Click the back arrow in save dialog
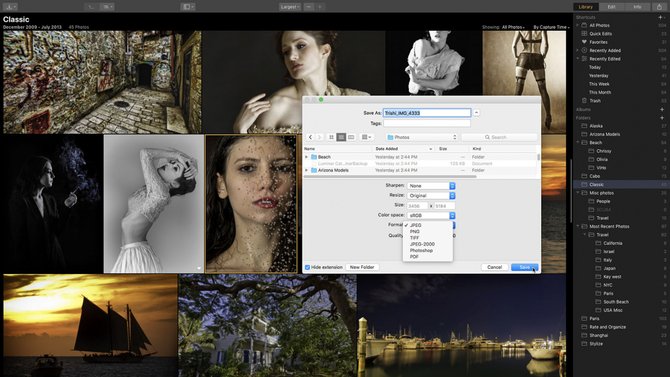Screen dimensions: 670x377 pyautogui.click(x=310, y=137)
